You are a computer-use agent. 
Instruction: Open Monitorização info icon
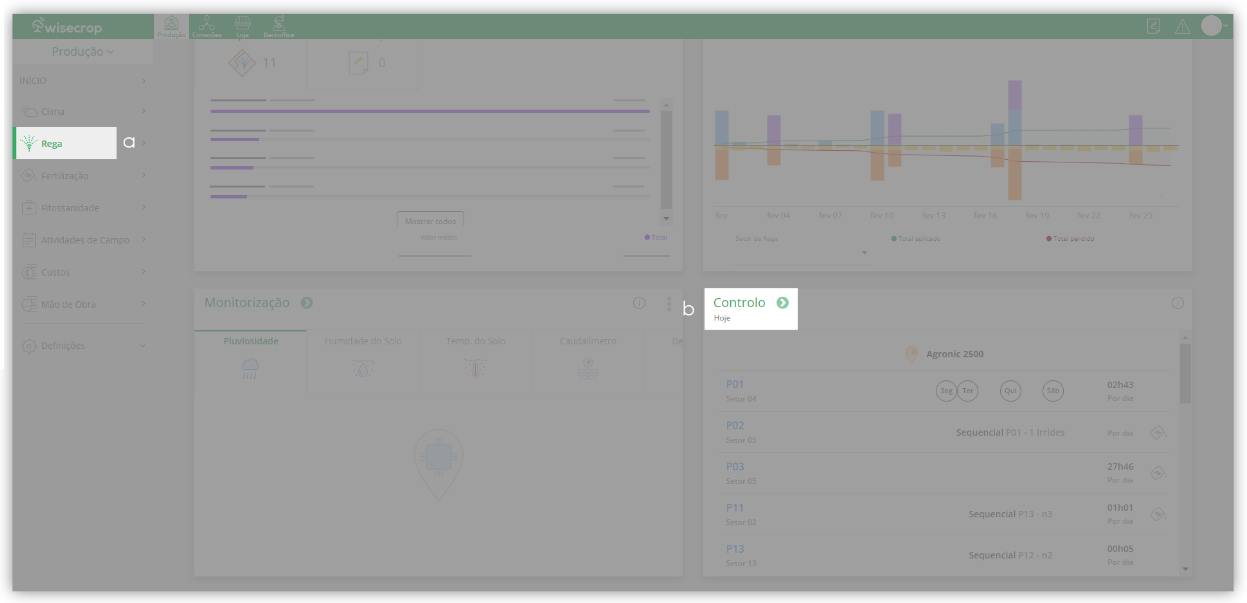point(639,303)
